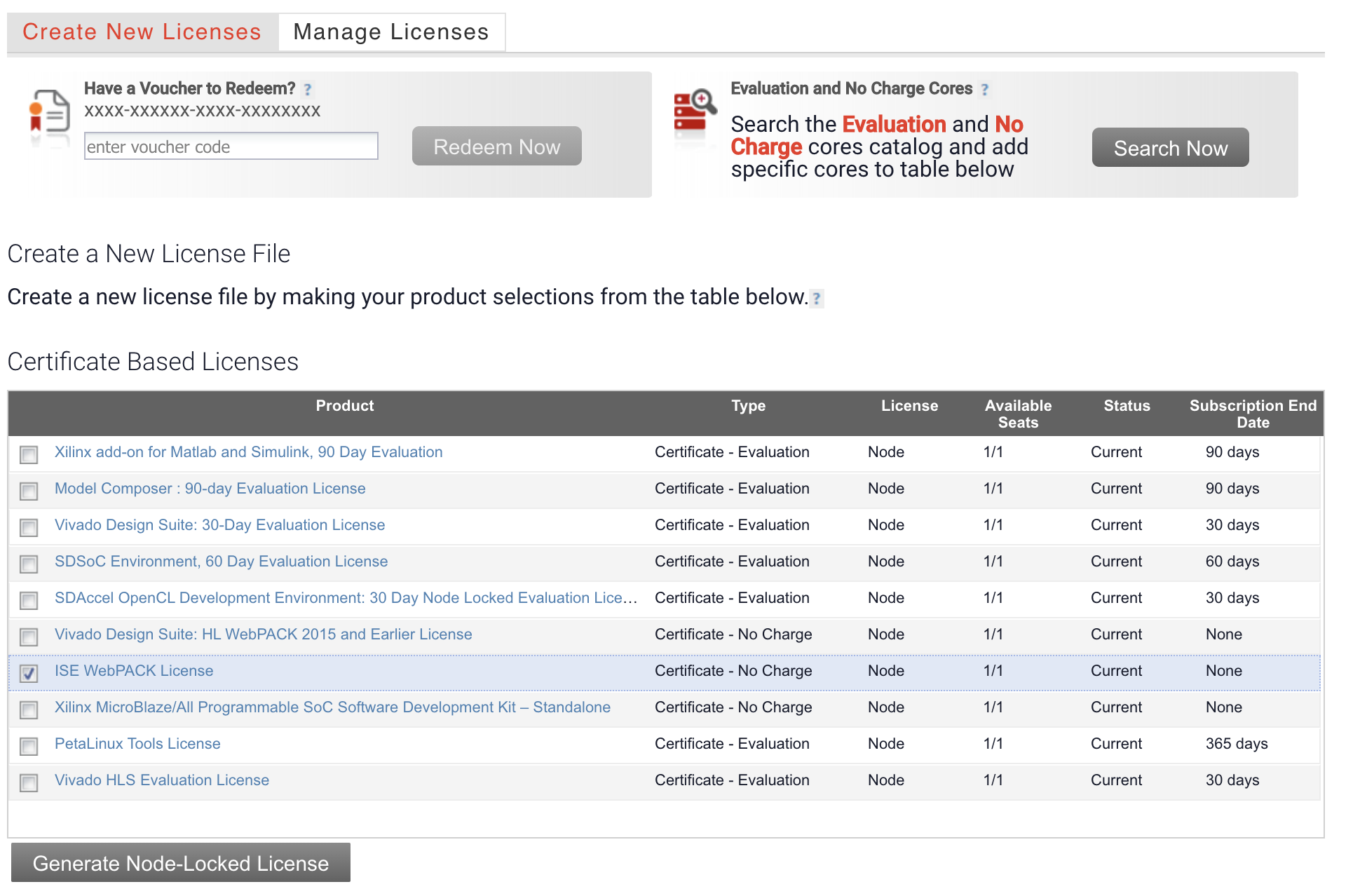Check the Xilinx MicroBlaze SDK Standalone checkbox
This screenshot has width=1367, height=896.
tap(29, 710)
